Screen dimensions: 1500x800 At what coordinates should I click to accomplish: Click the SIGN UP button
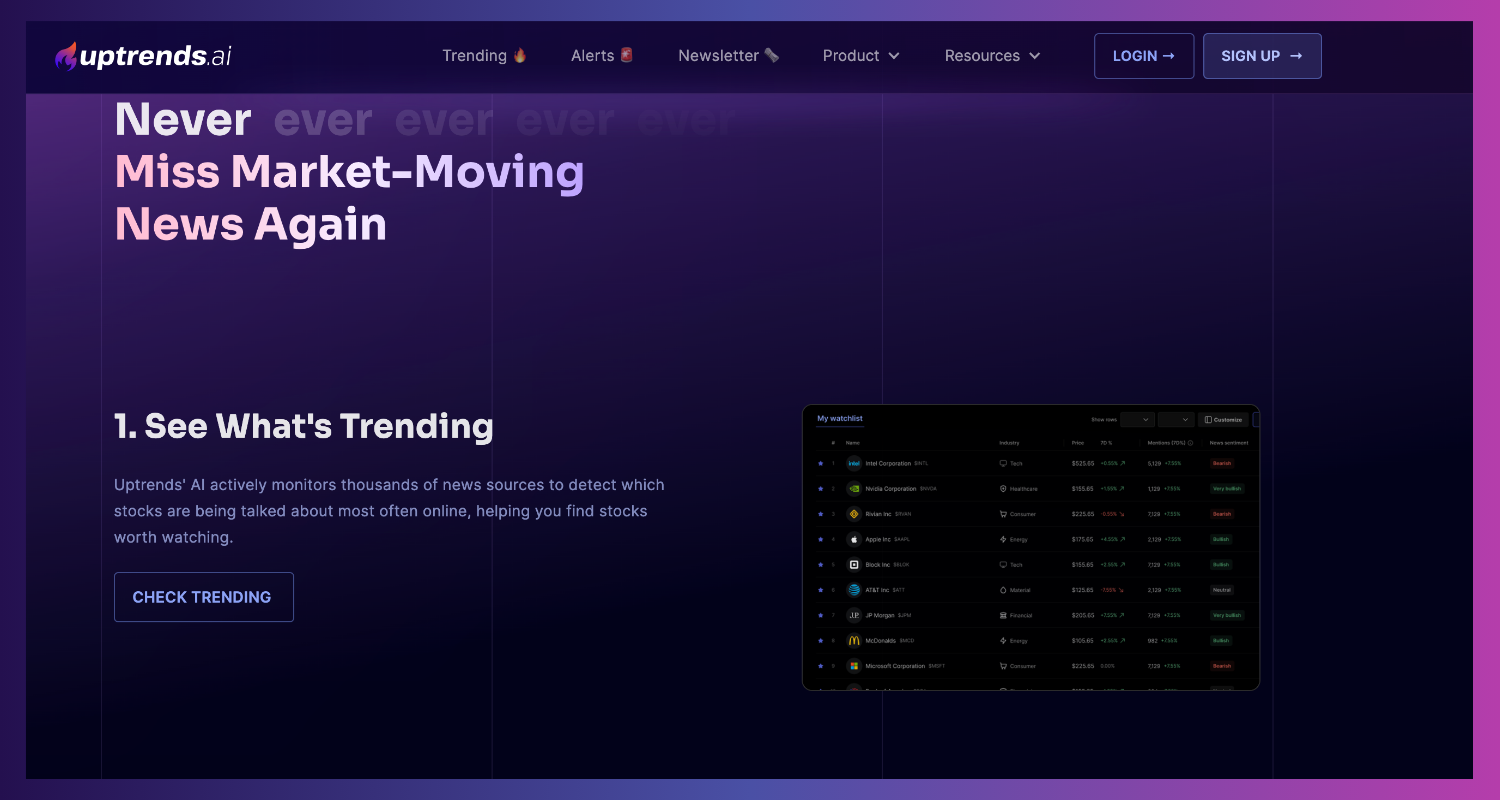[x=1262, y=56]
